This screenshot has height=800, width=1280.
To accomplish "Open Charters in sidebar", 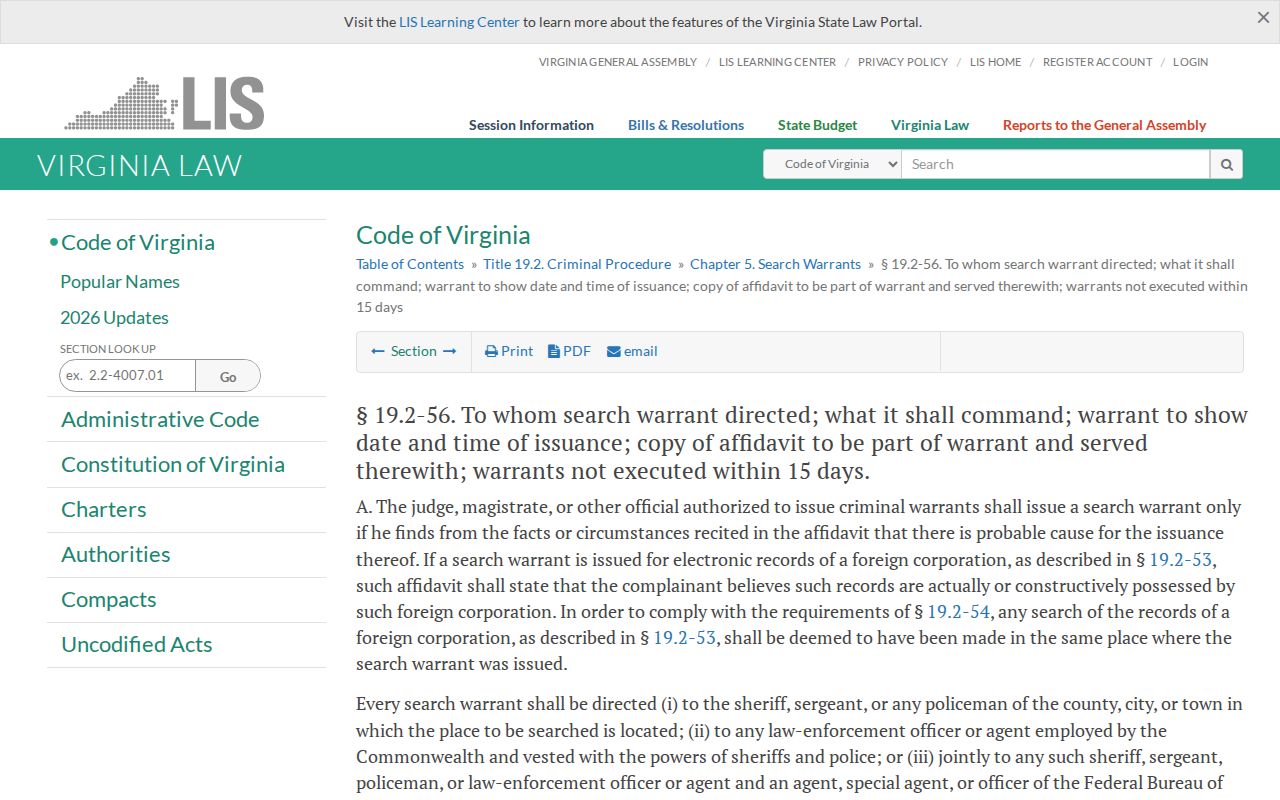I will pyautogui.click(x=104, y=509).
